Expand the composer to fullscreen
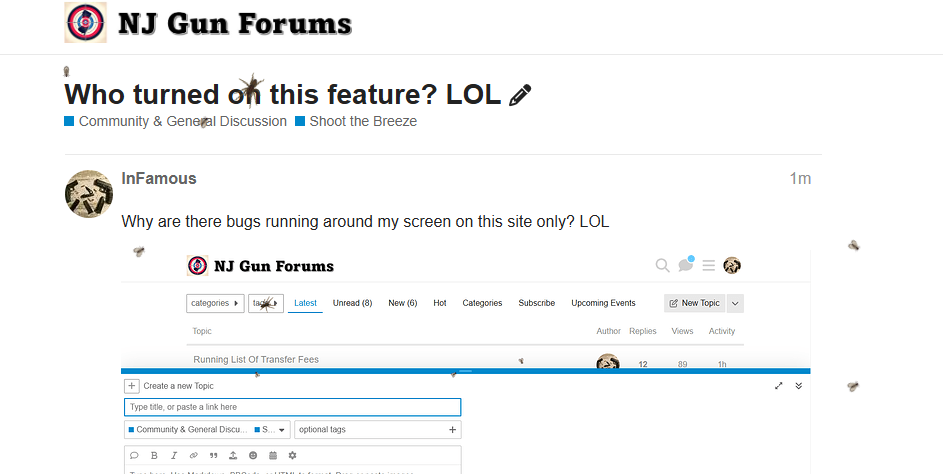943x474 pixels. tap(778, 386)
